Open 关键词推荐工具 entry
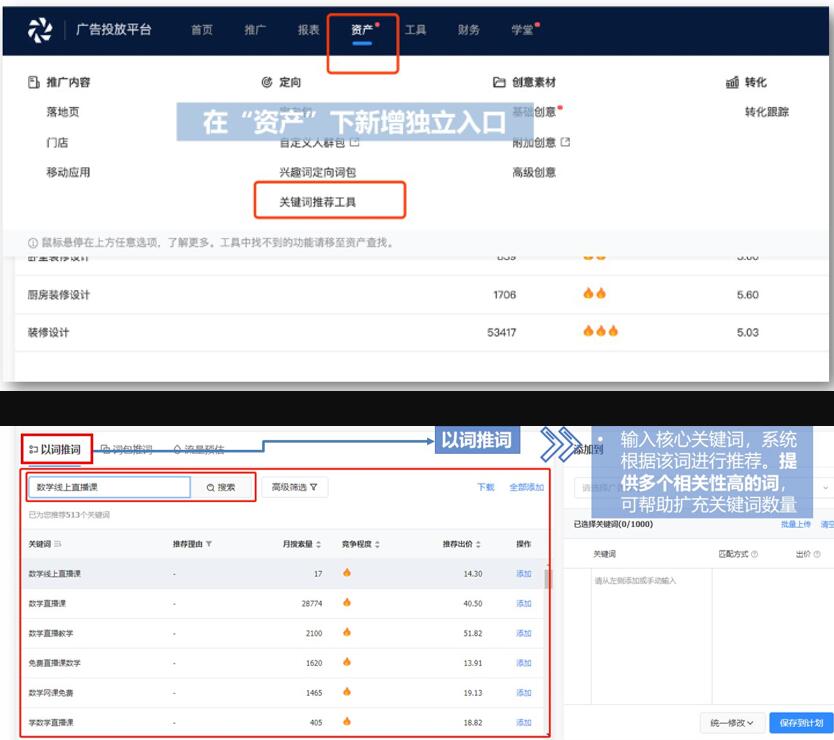The image size is (834, 740). 318,202
